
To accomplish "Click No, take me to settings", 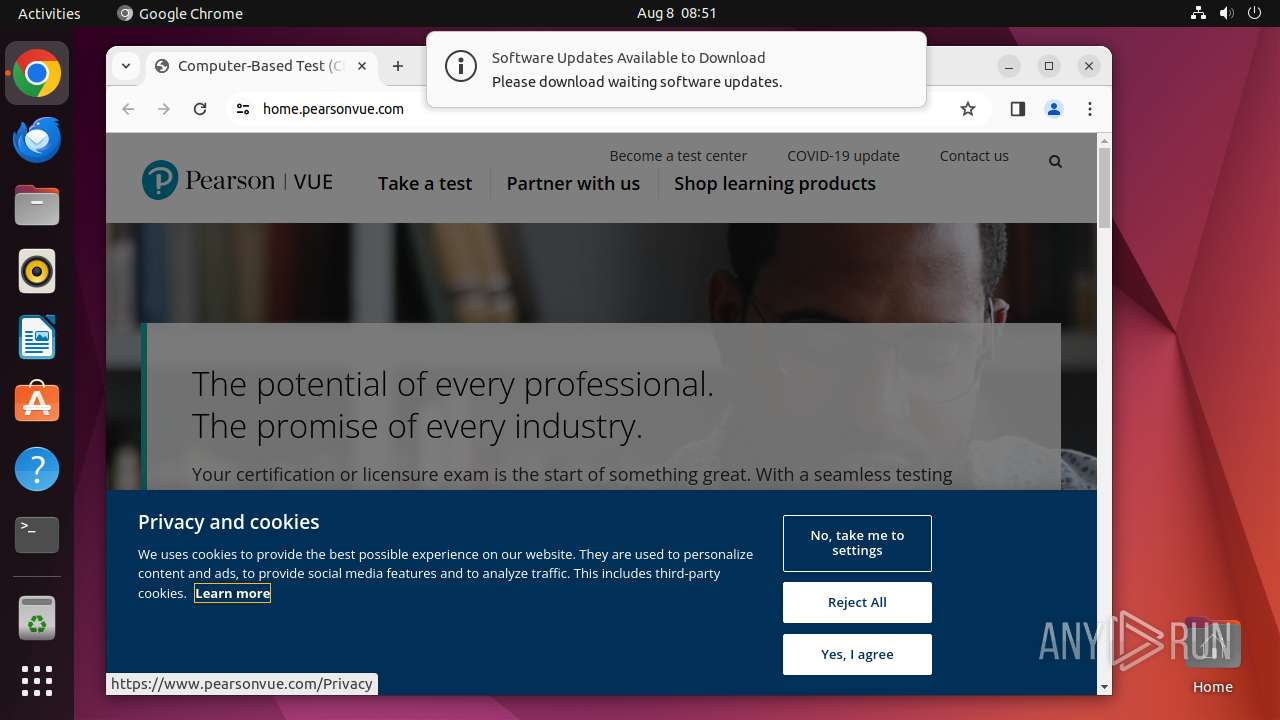I will (857, 543).
